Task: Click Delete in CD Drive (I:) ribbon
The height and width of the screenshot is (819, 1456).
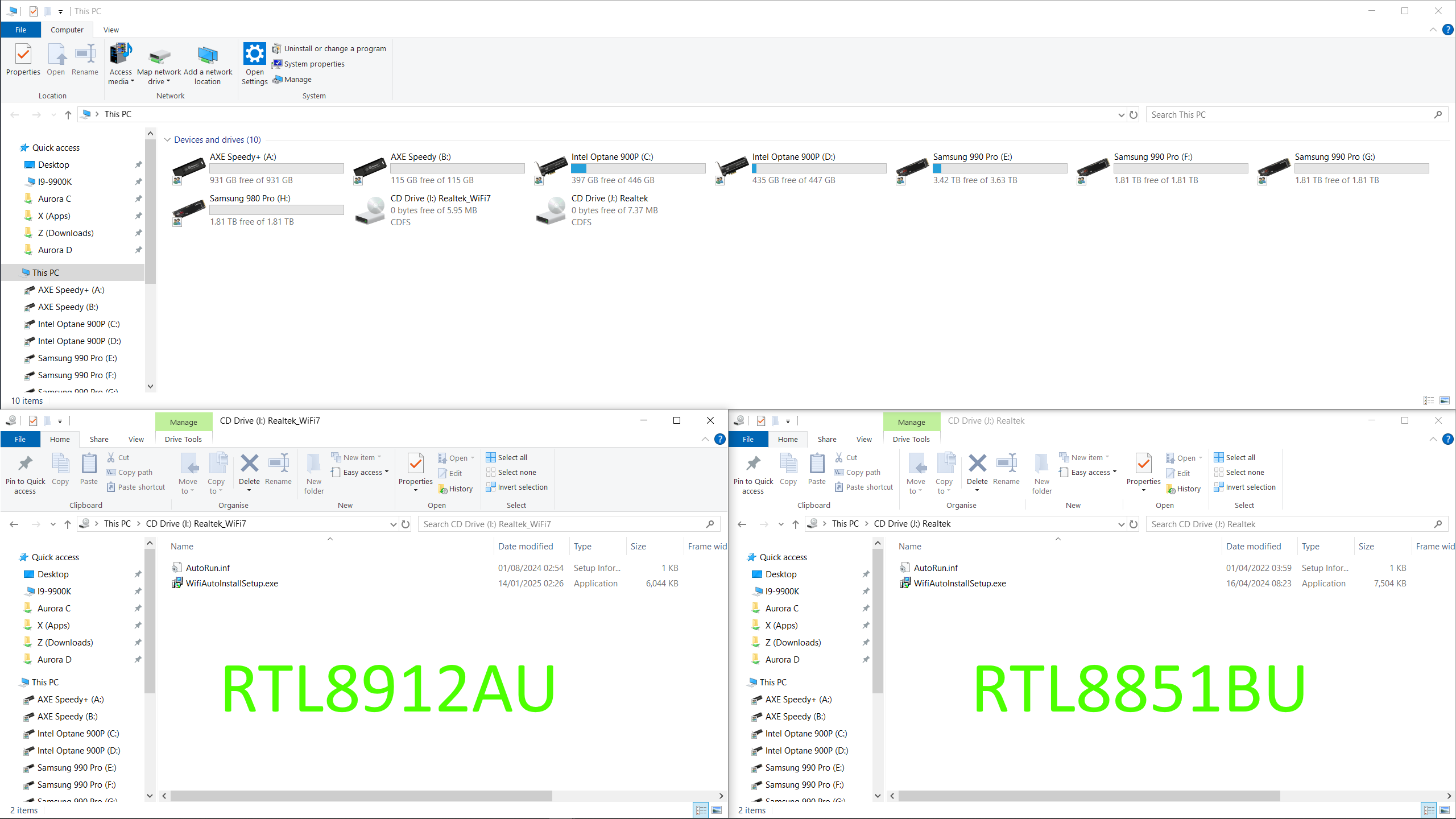Action: [249, 473]
